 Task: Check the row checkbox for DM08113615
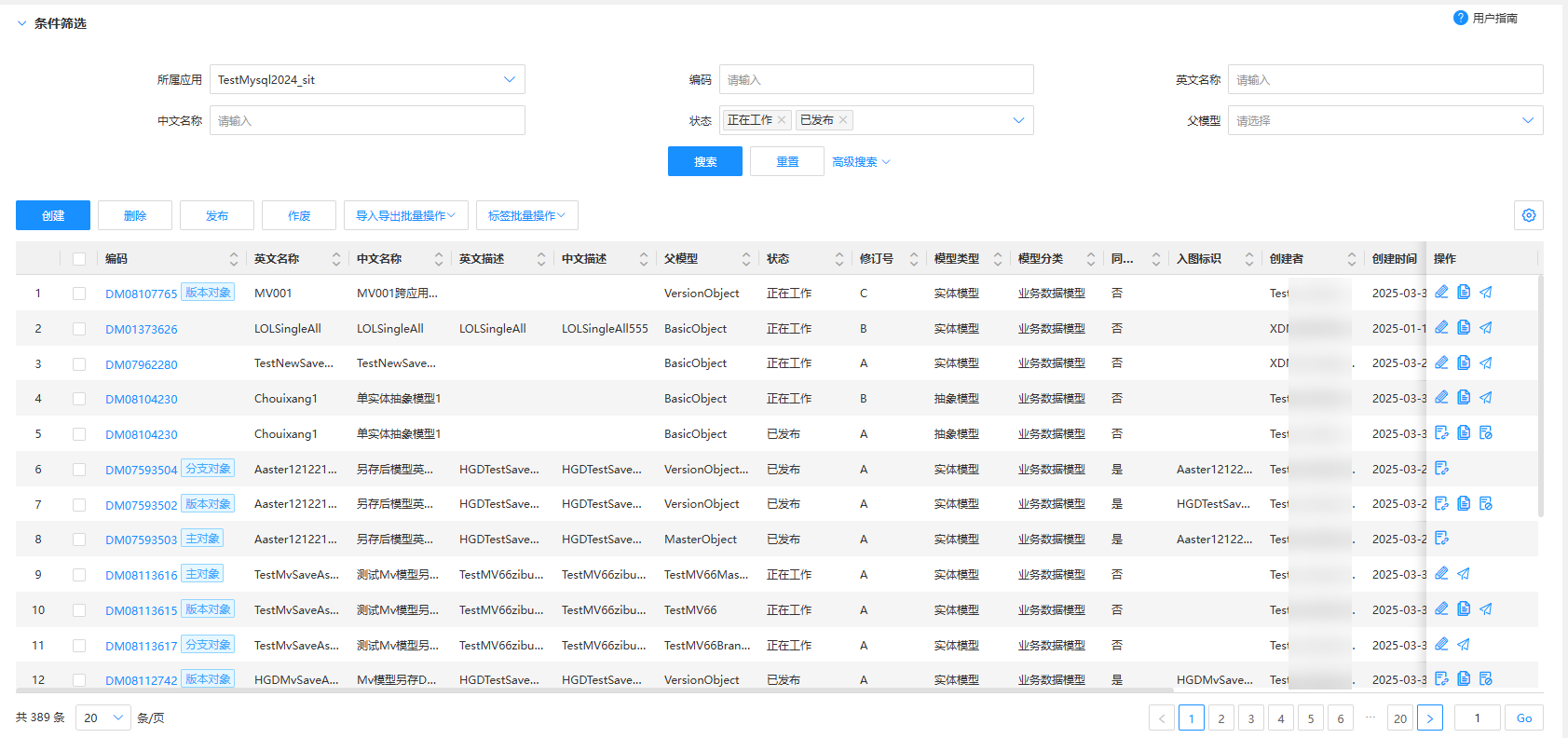point(79,610)
